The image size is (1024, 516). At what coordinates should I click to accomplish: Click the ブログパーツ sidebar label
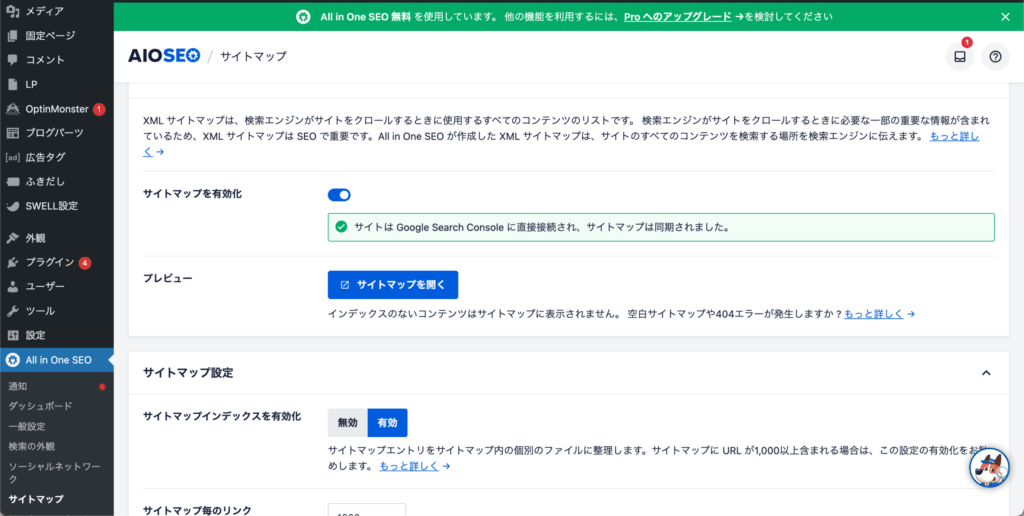55,133
